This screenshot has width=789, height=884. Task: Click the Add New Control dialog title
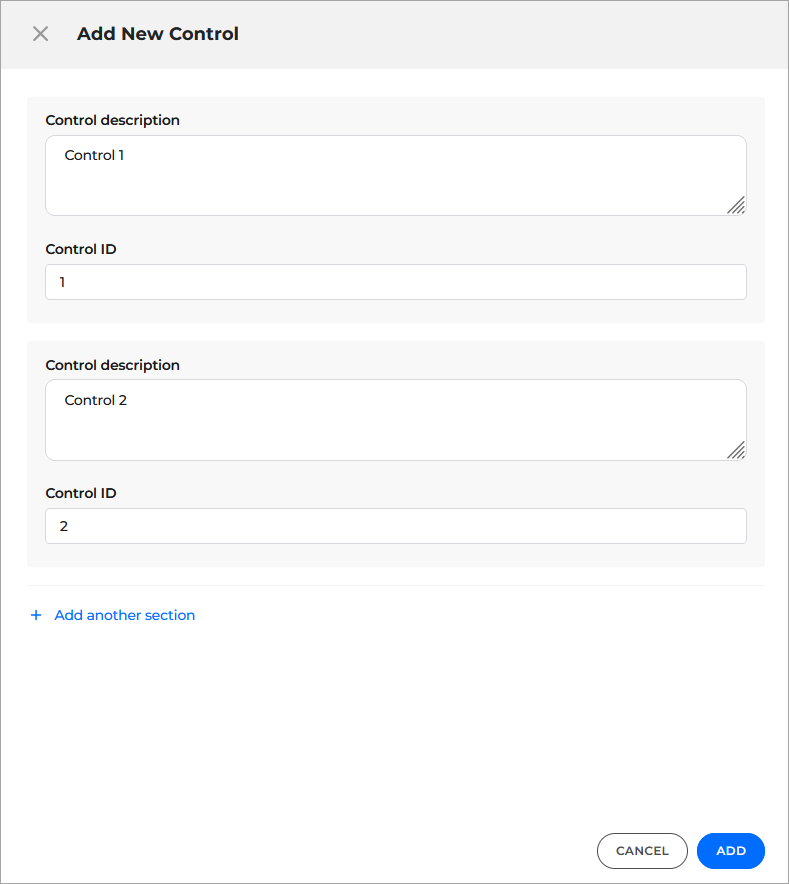157,33
